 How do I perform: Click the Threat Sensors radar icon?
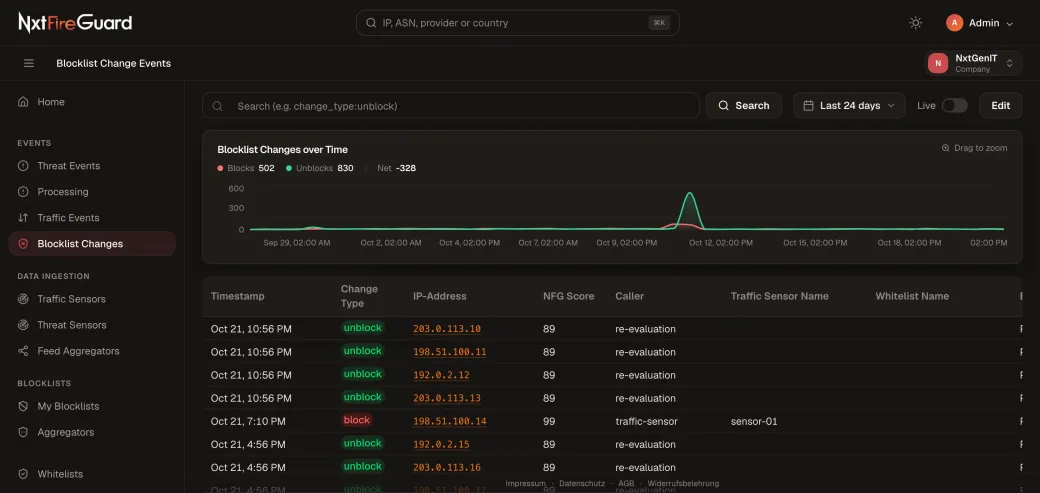[x=23, y=325]
